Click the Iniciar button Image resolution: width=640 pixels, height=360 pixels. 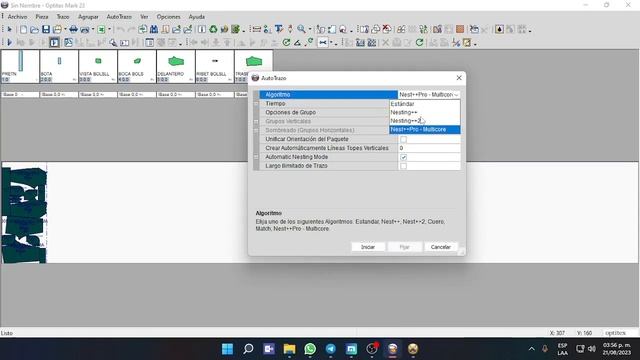click(368, 247)
